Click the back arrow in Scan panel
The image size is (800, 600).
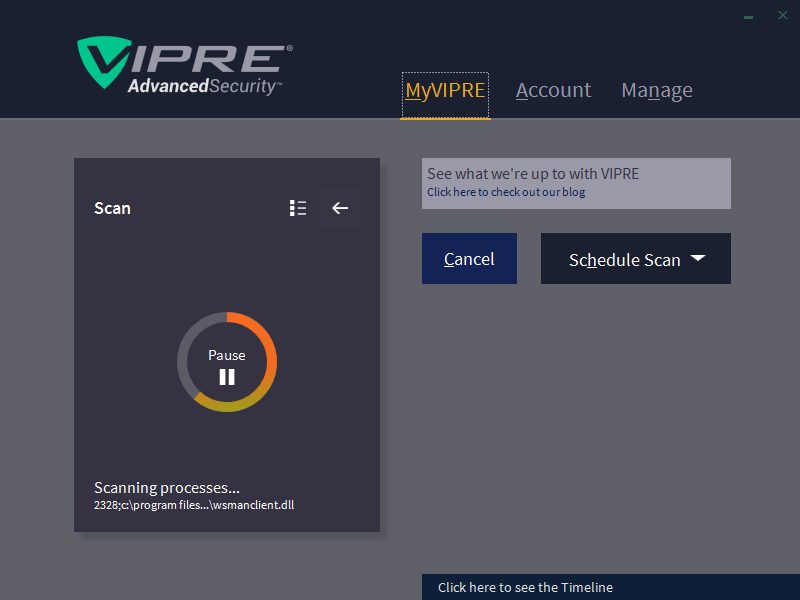pos(340,208)
